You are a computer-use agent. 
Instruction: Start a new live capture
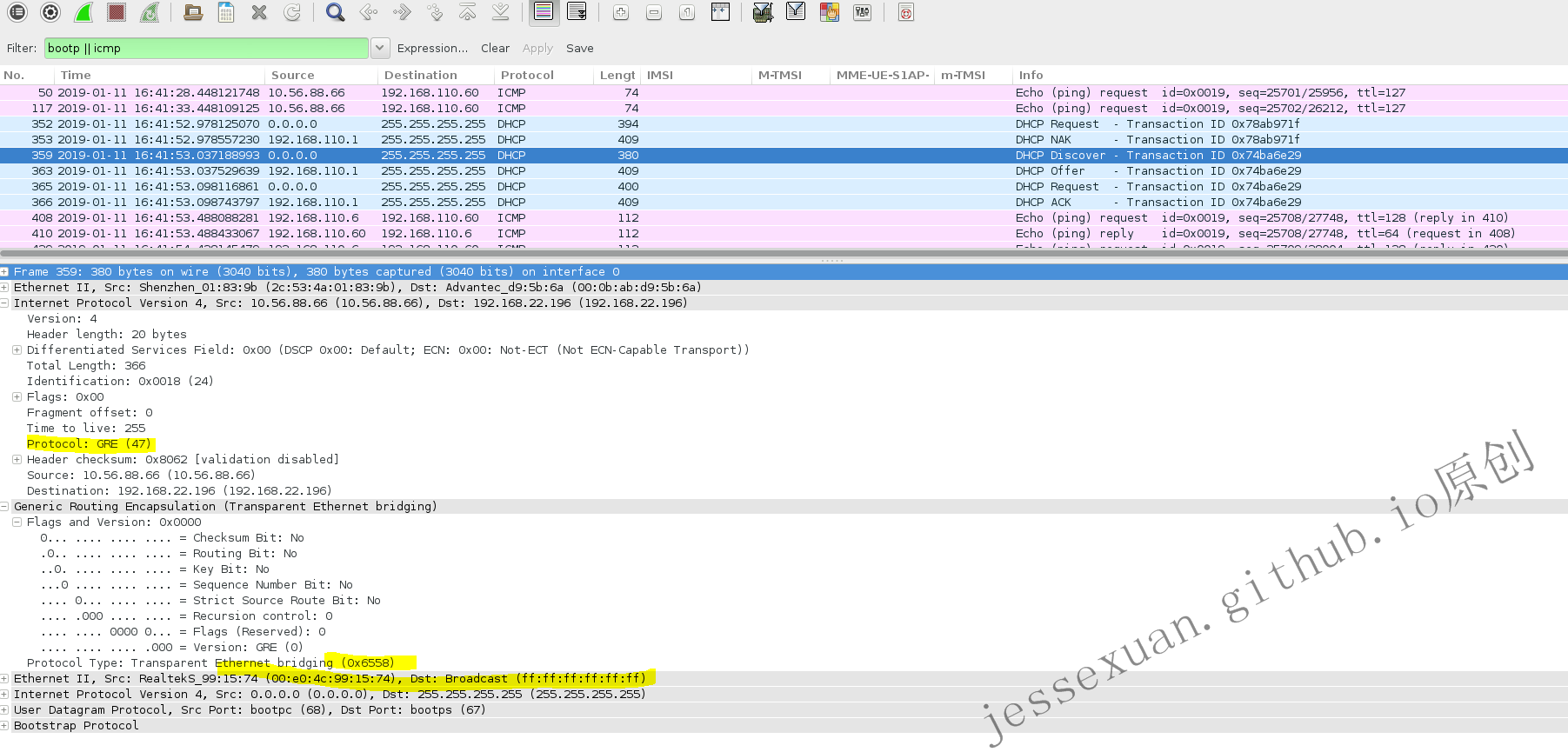click(x=83, y=12)
